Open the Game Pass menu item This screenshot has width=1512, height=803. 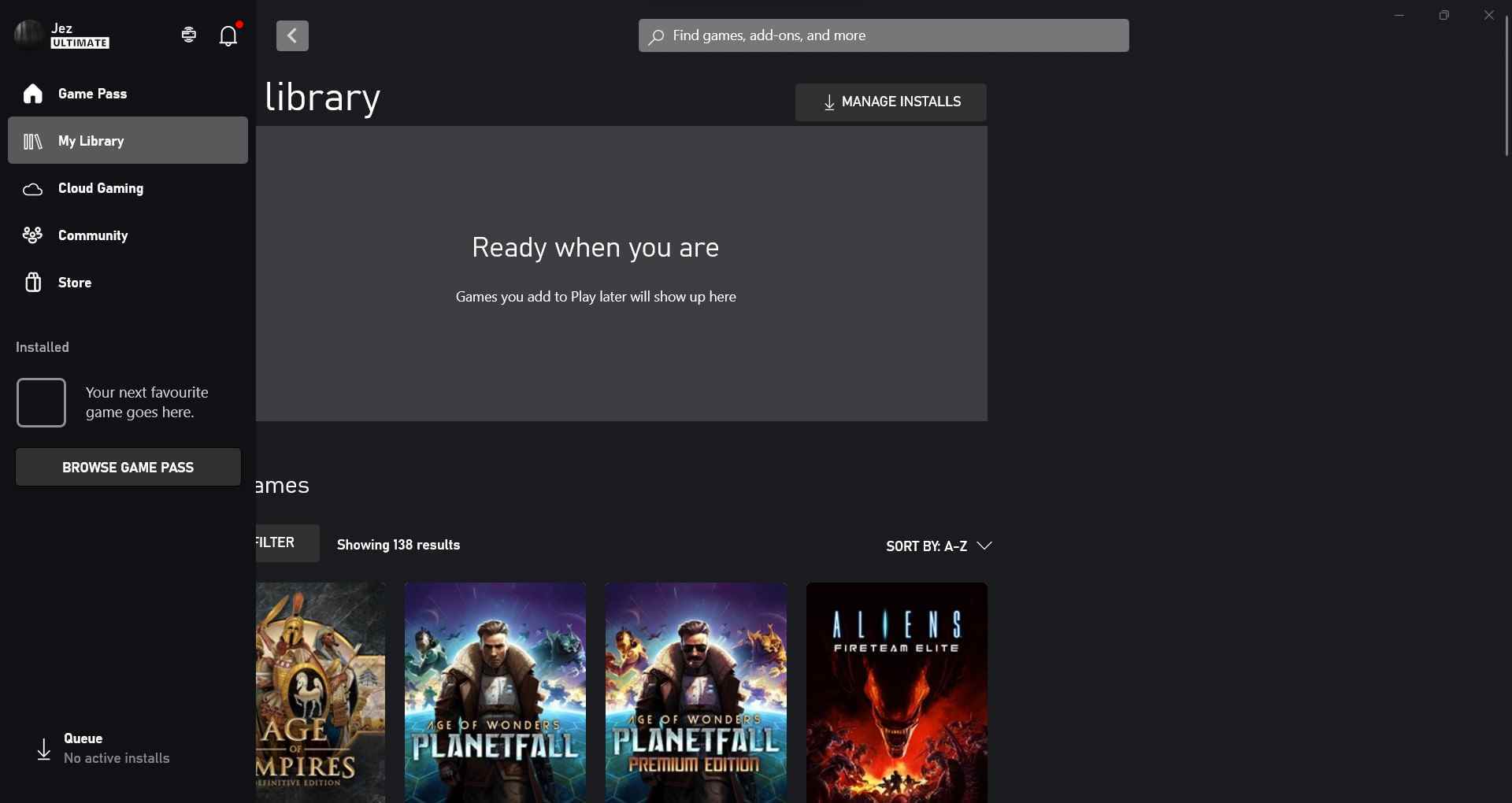(x=128, y=94)
